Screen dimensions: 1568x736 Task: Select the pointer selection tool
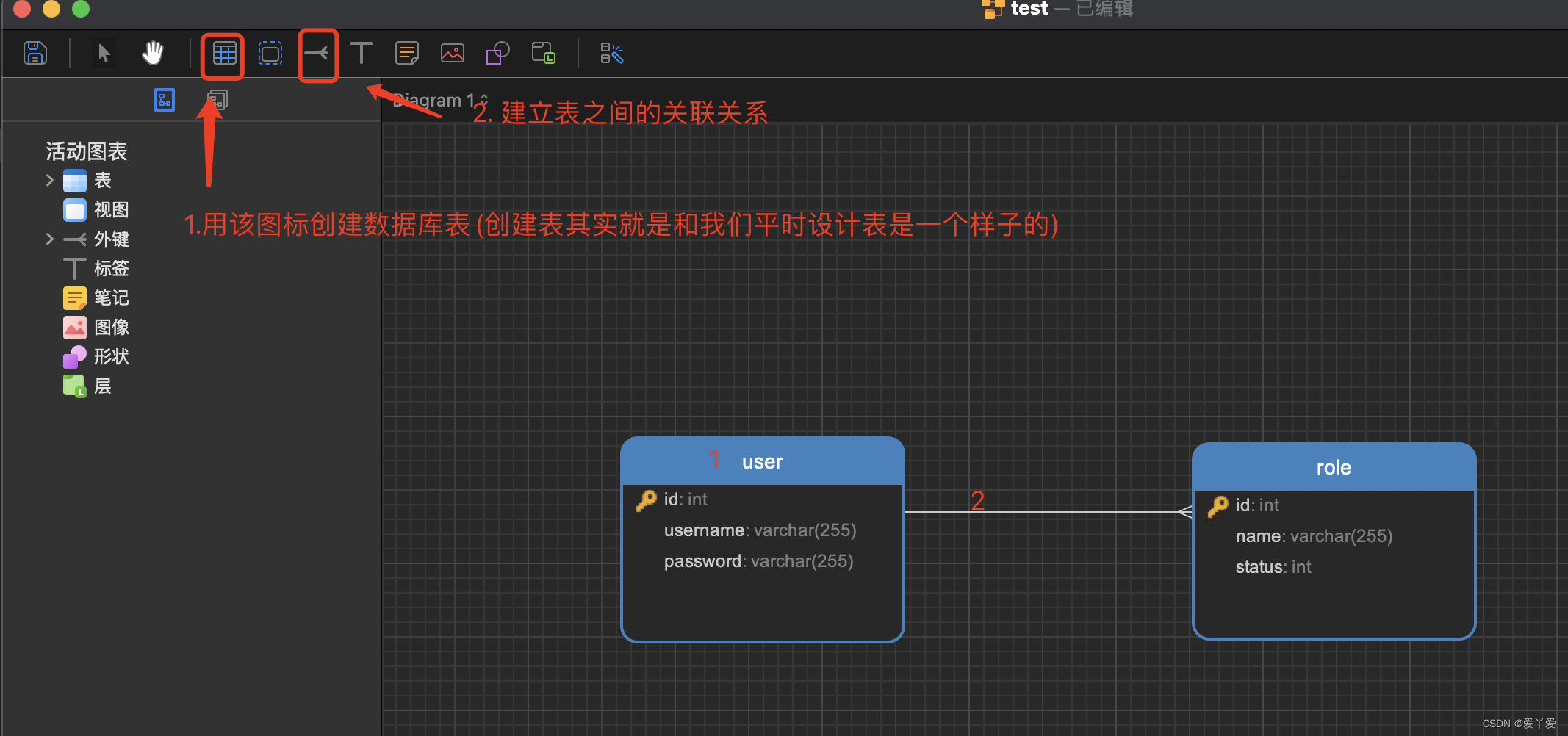click(104, 53)
